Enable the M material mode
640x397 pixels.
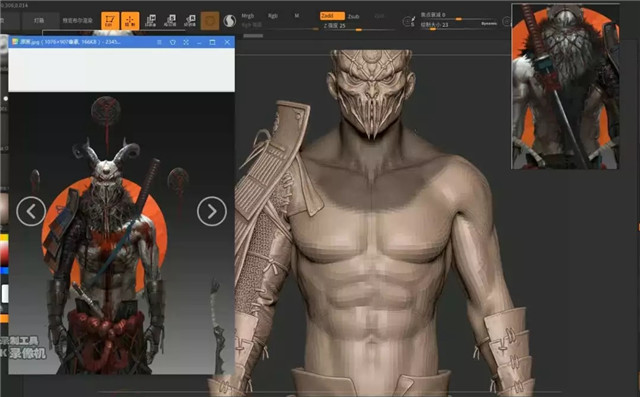(x=297, y=16)
